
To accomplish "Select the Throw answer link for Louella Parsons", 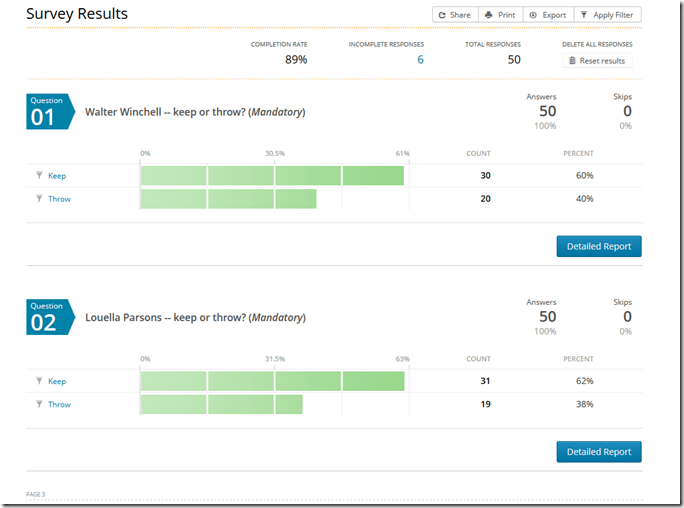I will [59, 405].
